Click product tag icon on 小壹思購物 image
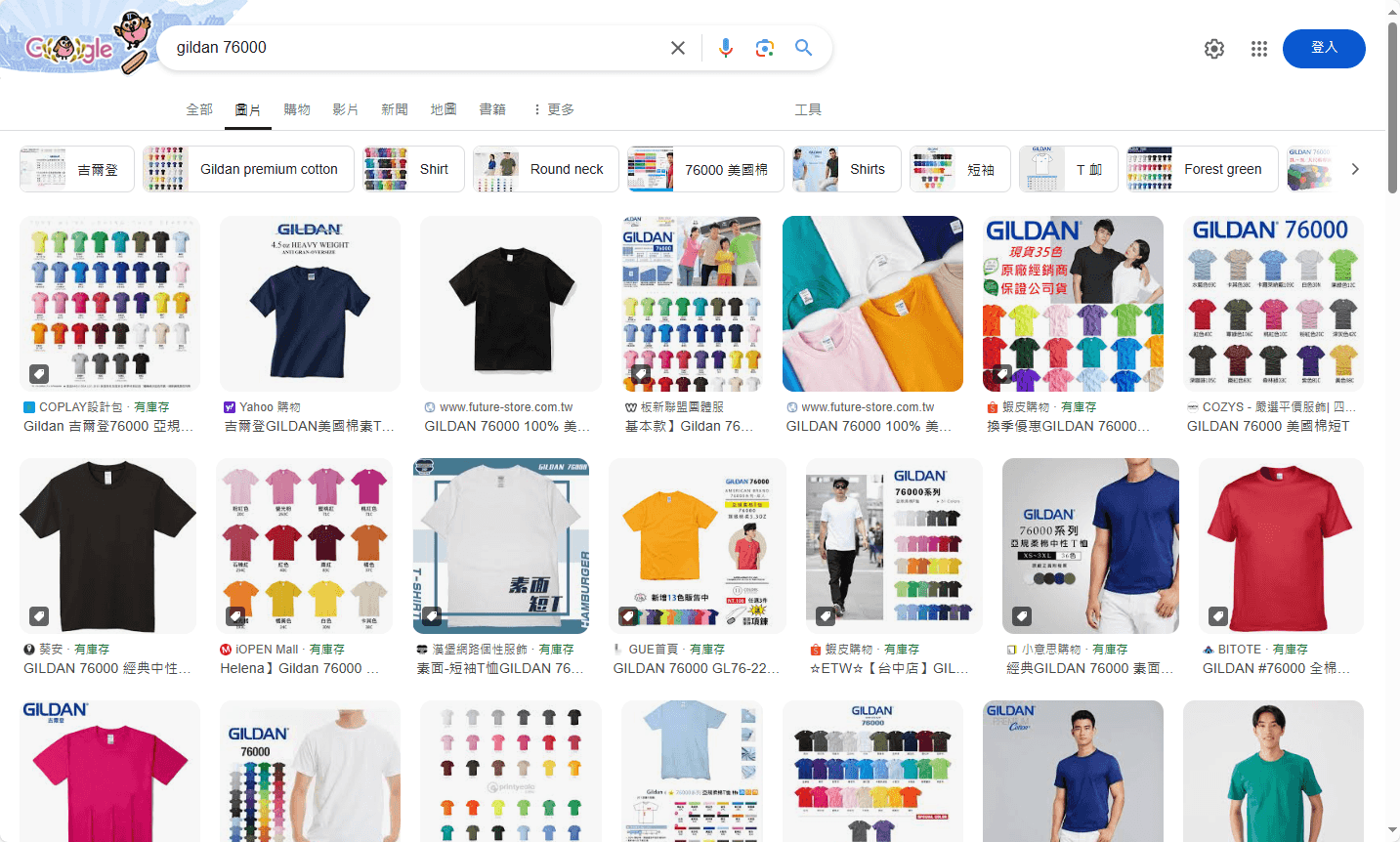The image size is (1400, 842). coord(1022,616)
